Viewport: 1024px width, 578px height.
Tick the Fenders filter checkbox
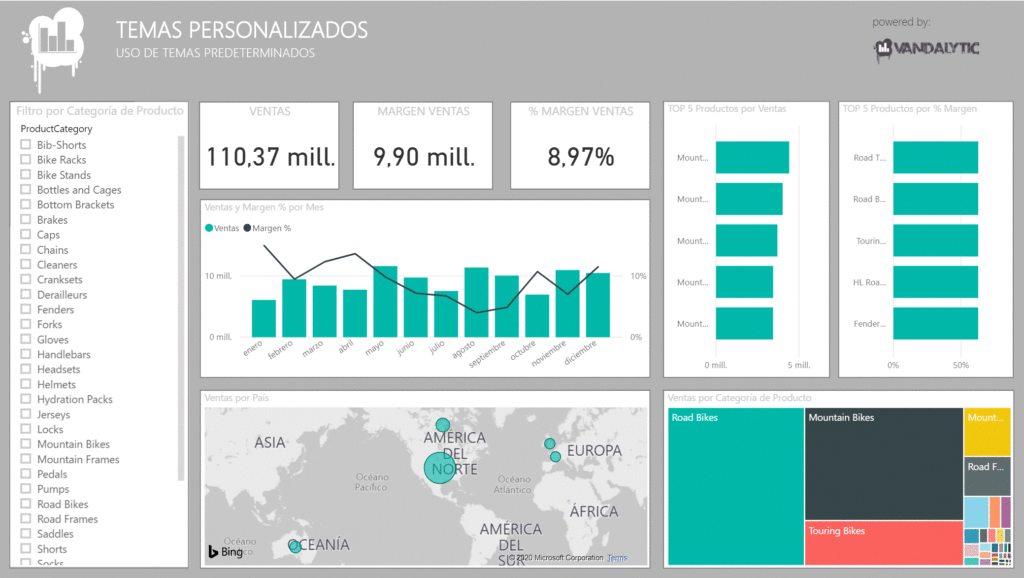25,310
